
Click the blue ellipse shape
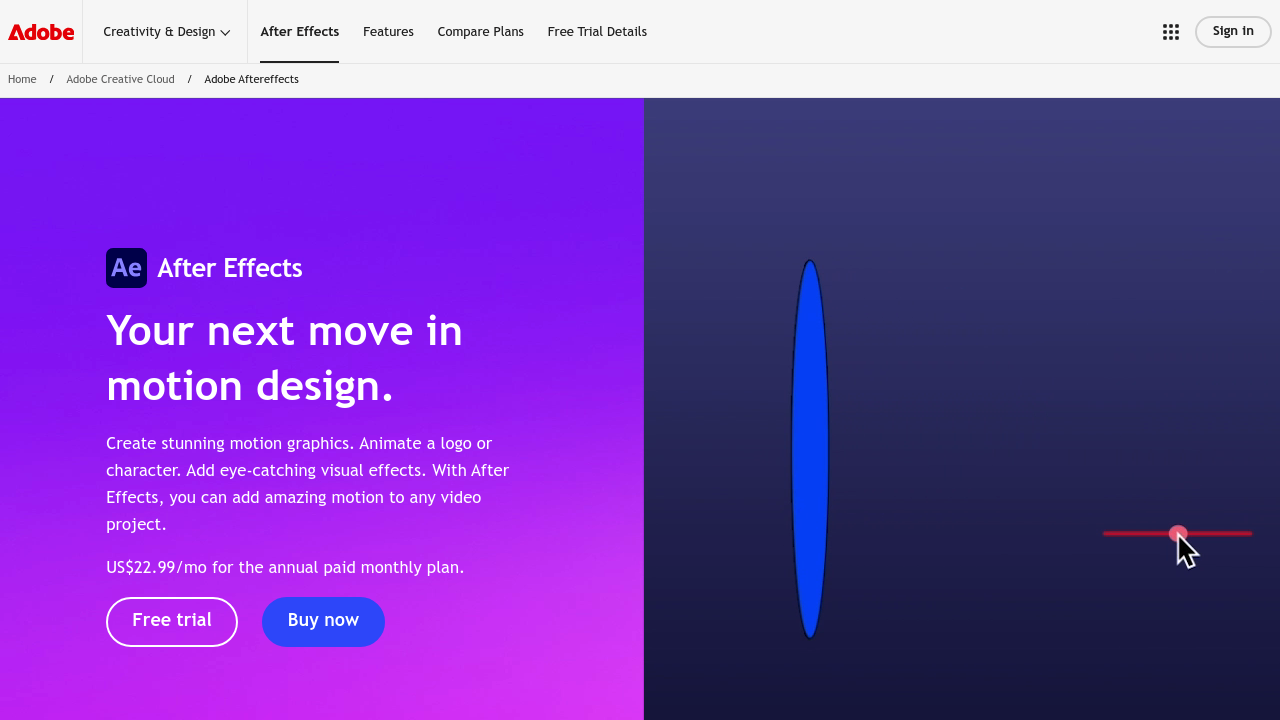809,448
